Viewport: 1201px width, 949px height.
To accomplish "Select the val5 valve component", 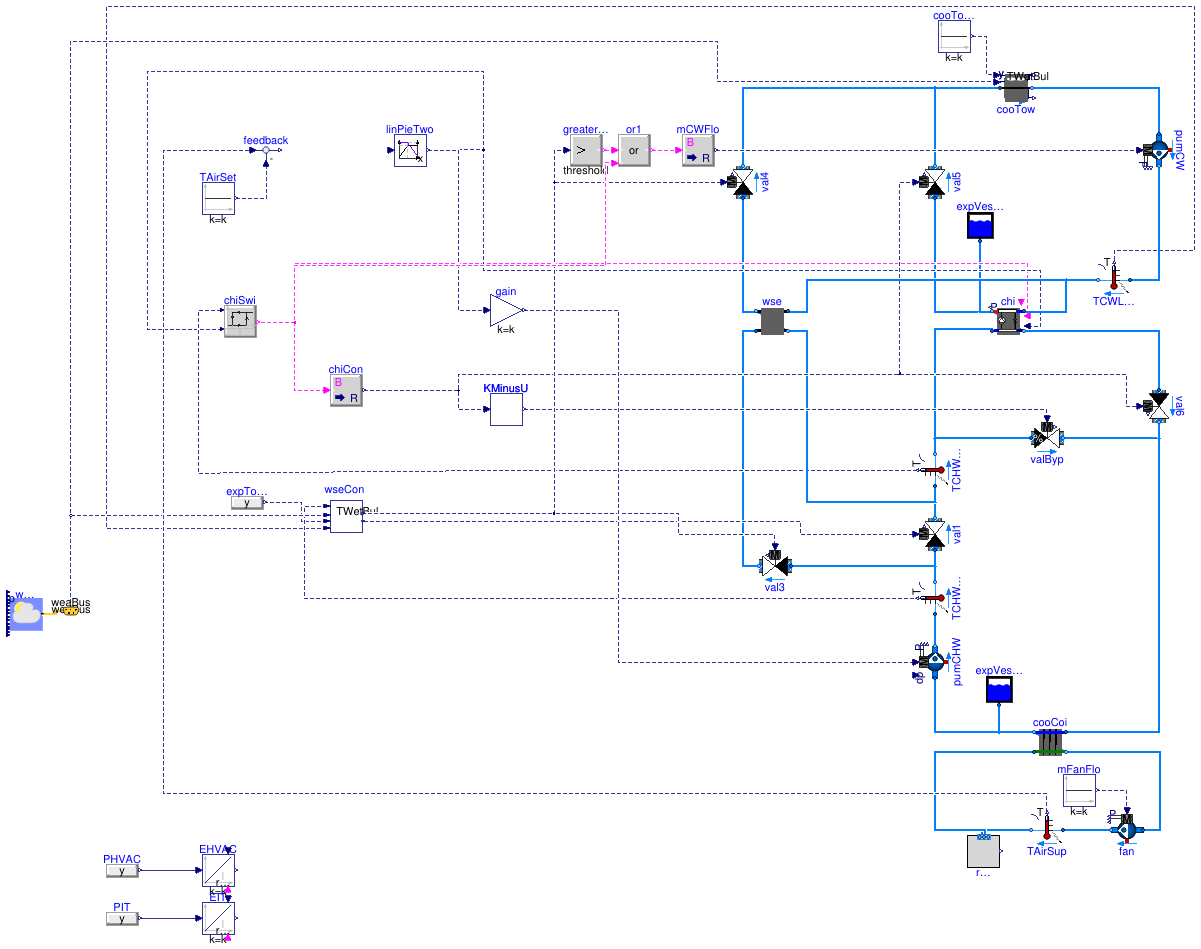I will click(x=933, y=183).
